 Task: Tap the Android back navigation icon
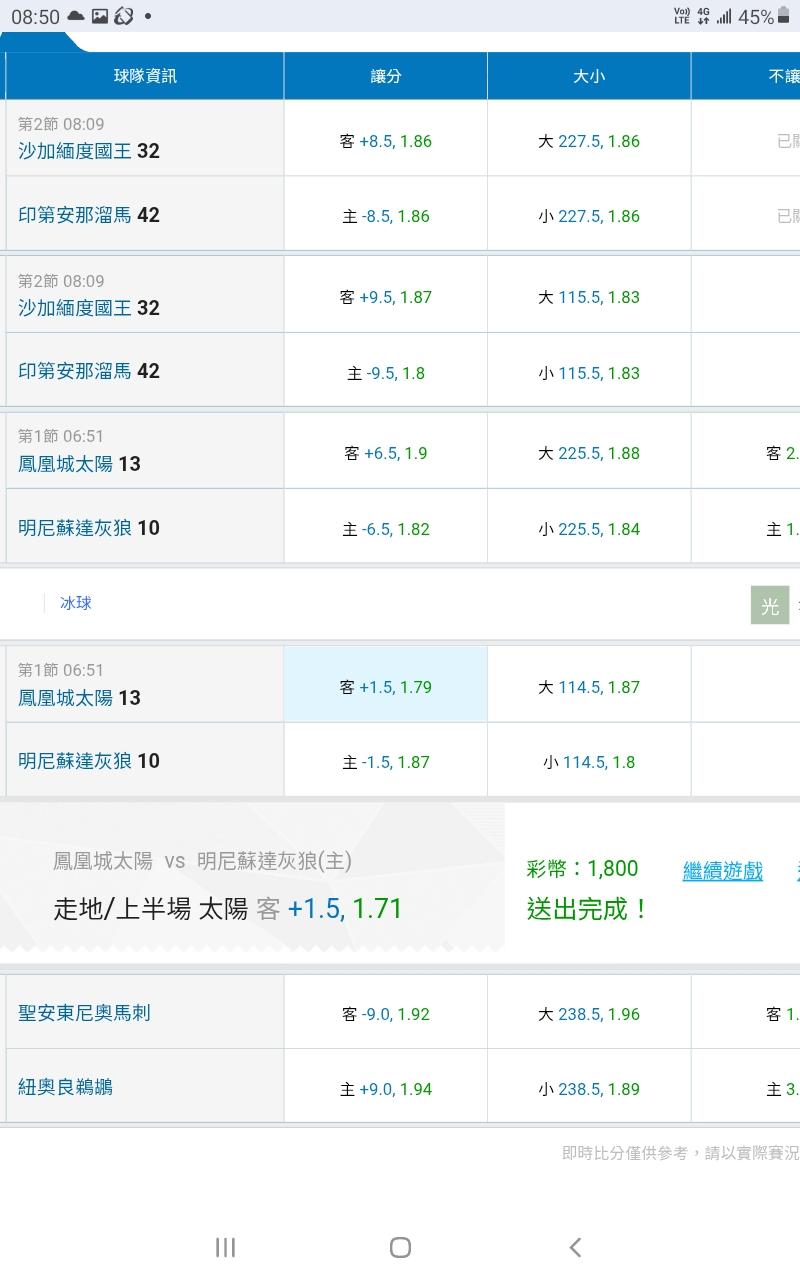[575, 1247]
